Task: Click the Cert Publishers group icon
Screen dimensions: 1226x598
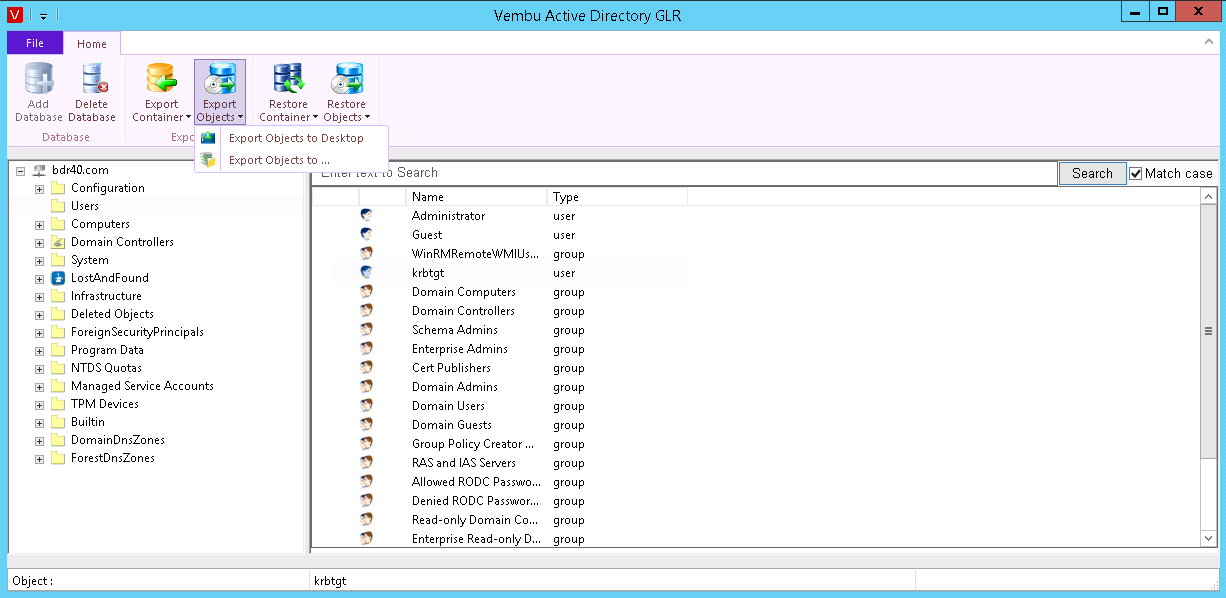Action: pyautogui.click(x=367, y=368)
